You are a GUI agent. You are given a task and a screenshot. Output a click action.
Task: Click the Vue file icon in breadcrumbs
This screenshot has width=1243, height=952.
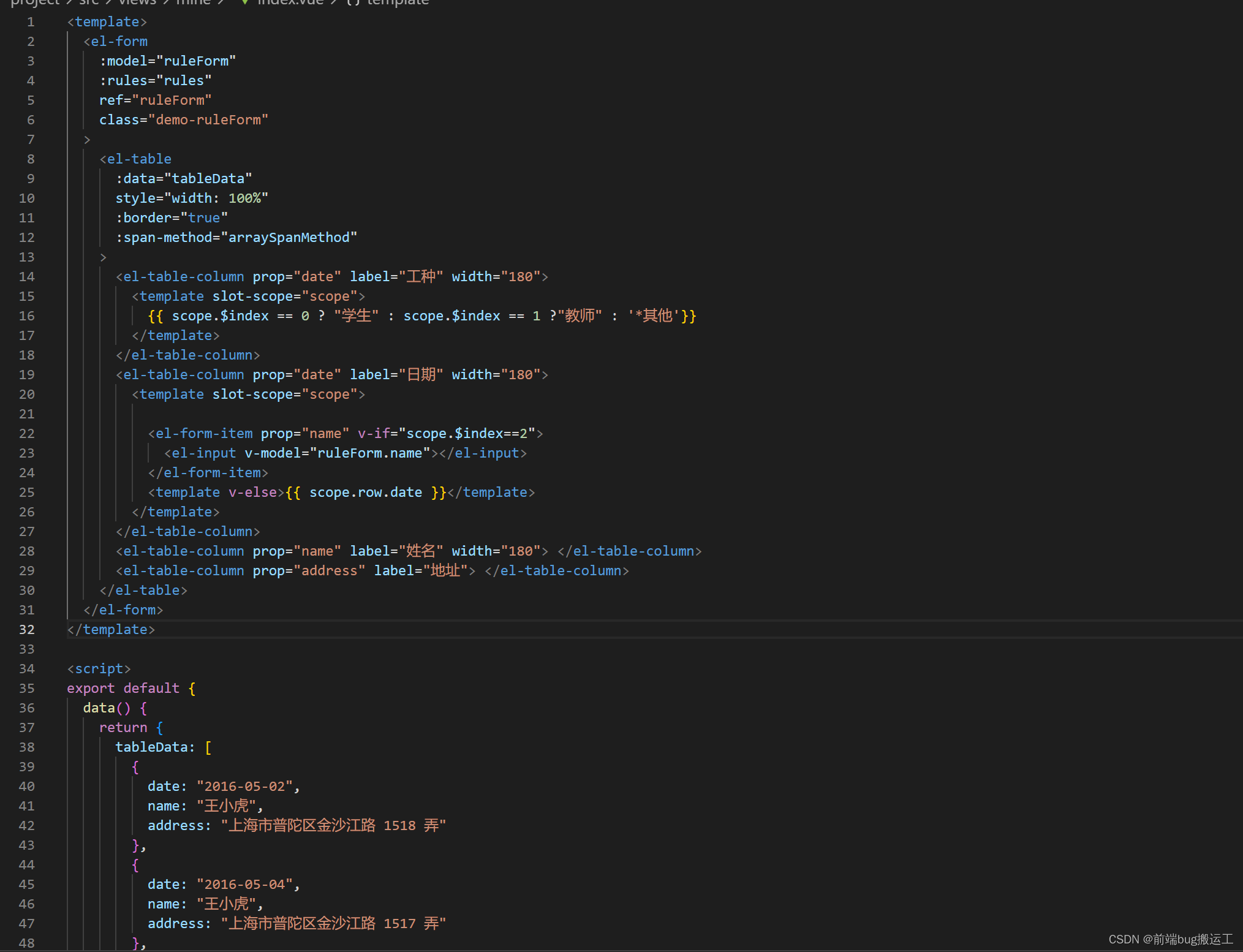point(244,2)
